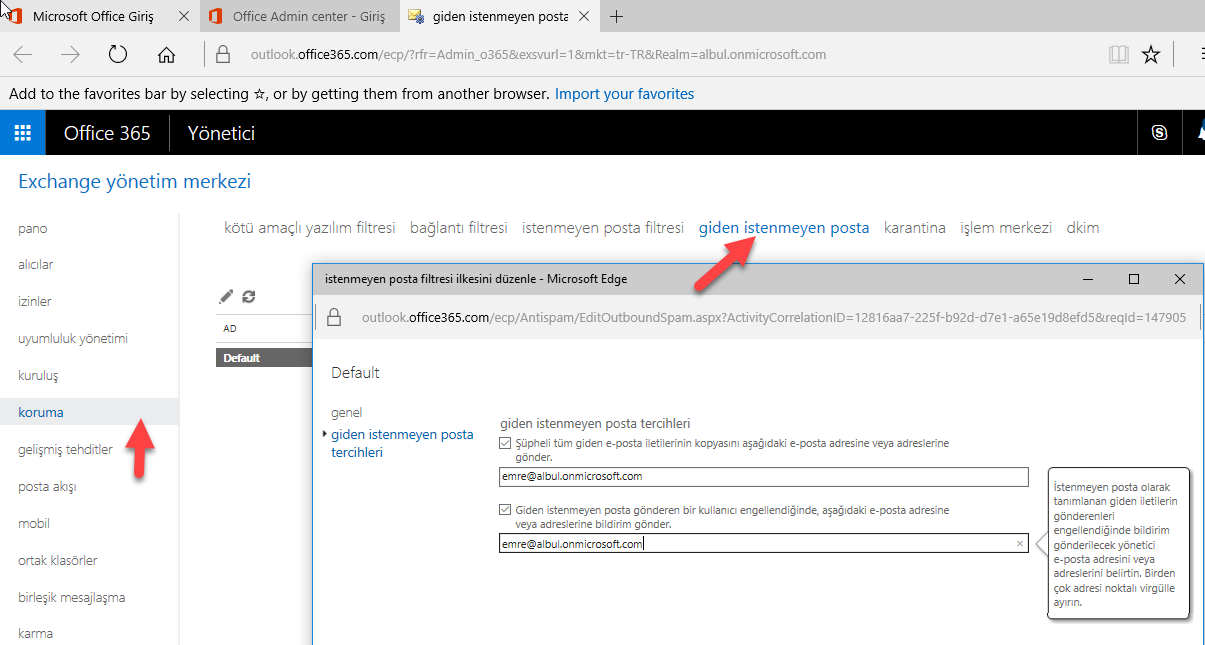
Task: Maximize the policy edit popup window
Action: point(1134,279)
